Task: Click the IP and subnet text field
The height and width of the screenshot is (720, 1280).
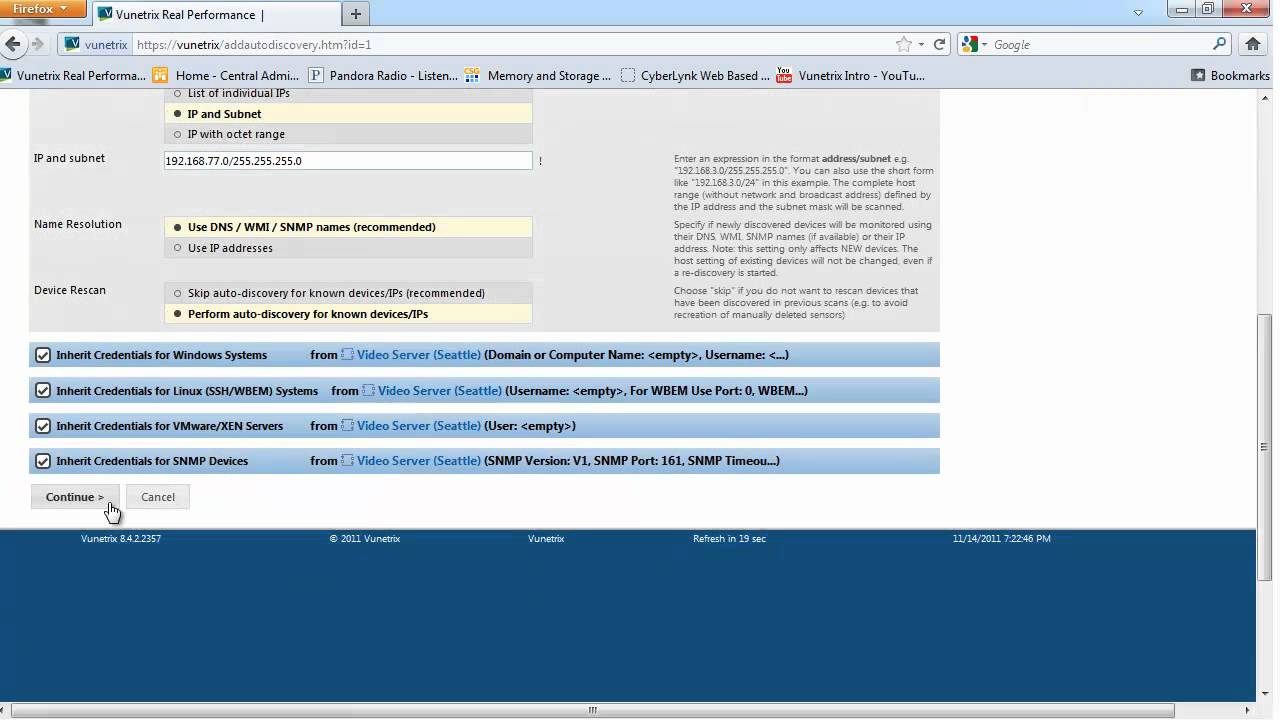Action: coord(348,160)
